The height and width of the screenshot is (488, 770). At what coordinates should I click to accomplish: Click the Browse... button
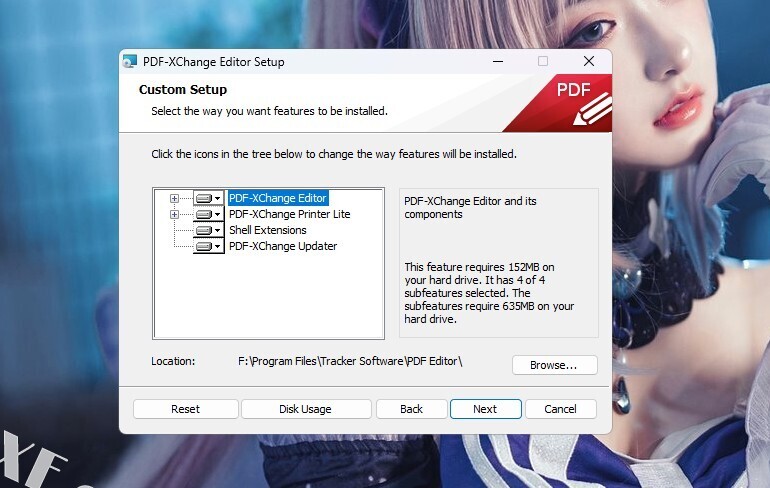pos(554,365)
